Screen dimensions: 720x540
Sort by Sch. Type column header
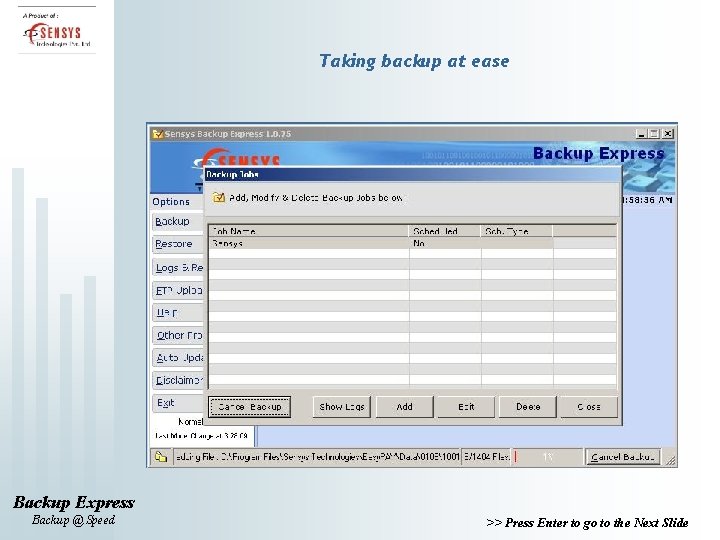pos(517,231)
